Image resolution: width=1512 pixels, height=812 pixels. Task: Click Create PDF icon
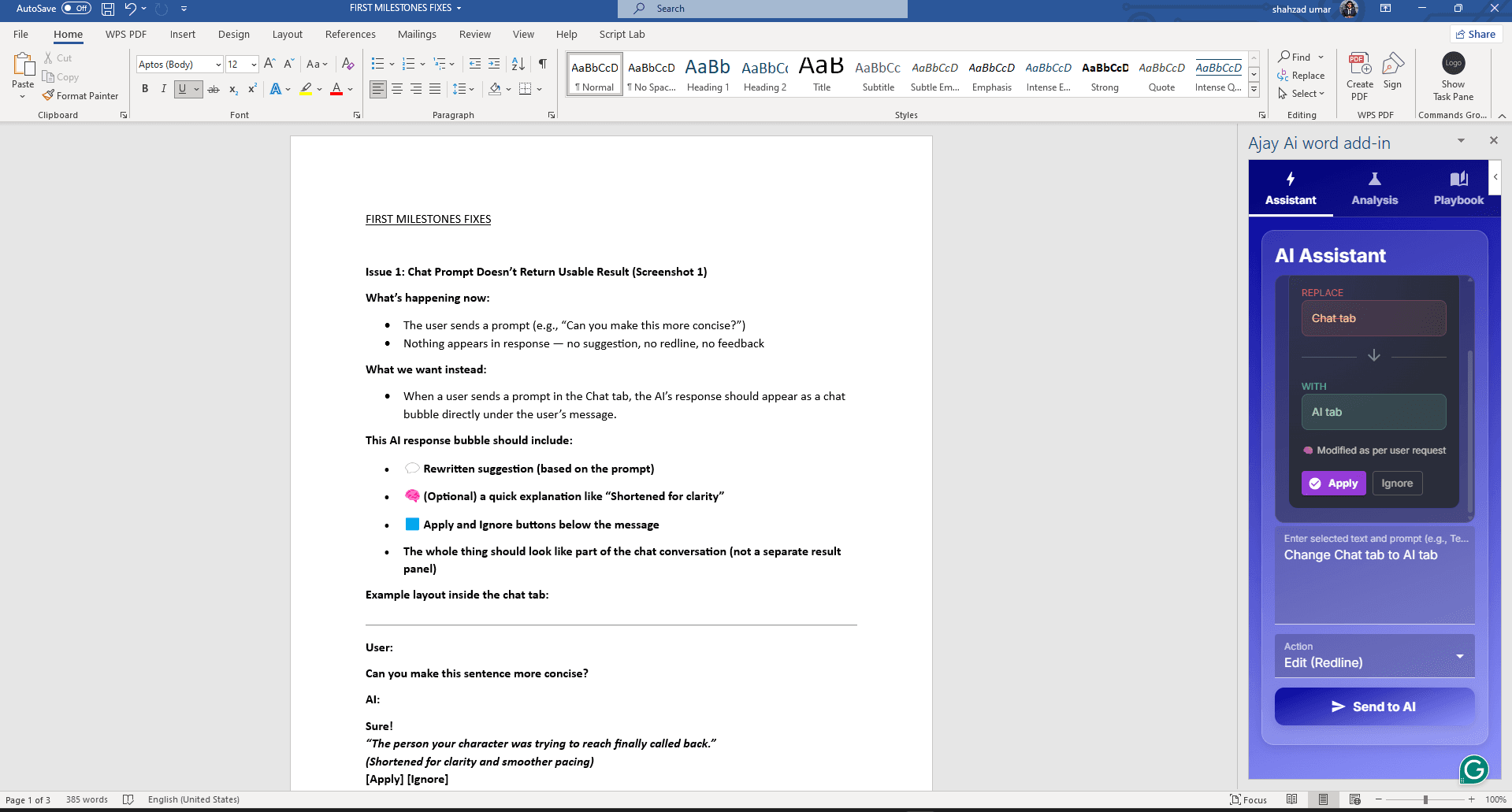click(1360, 76)
